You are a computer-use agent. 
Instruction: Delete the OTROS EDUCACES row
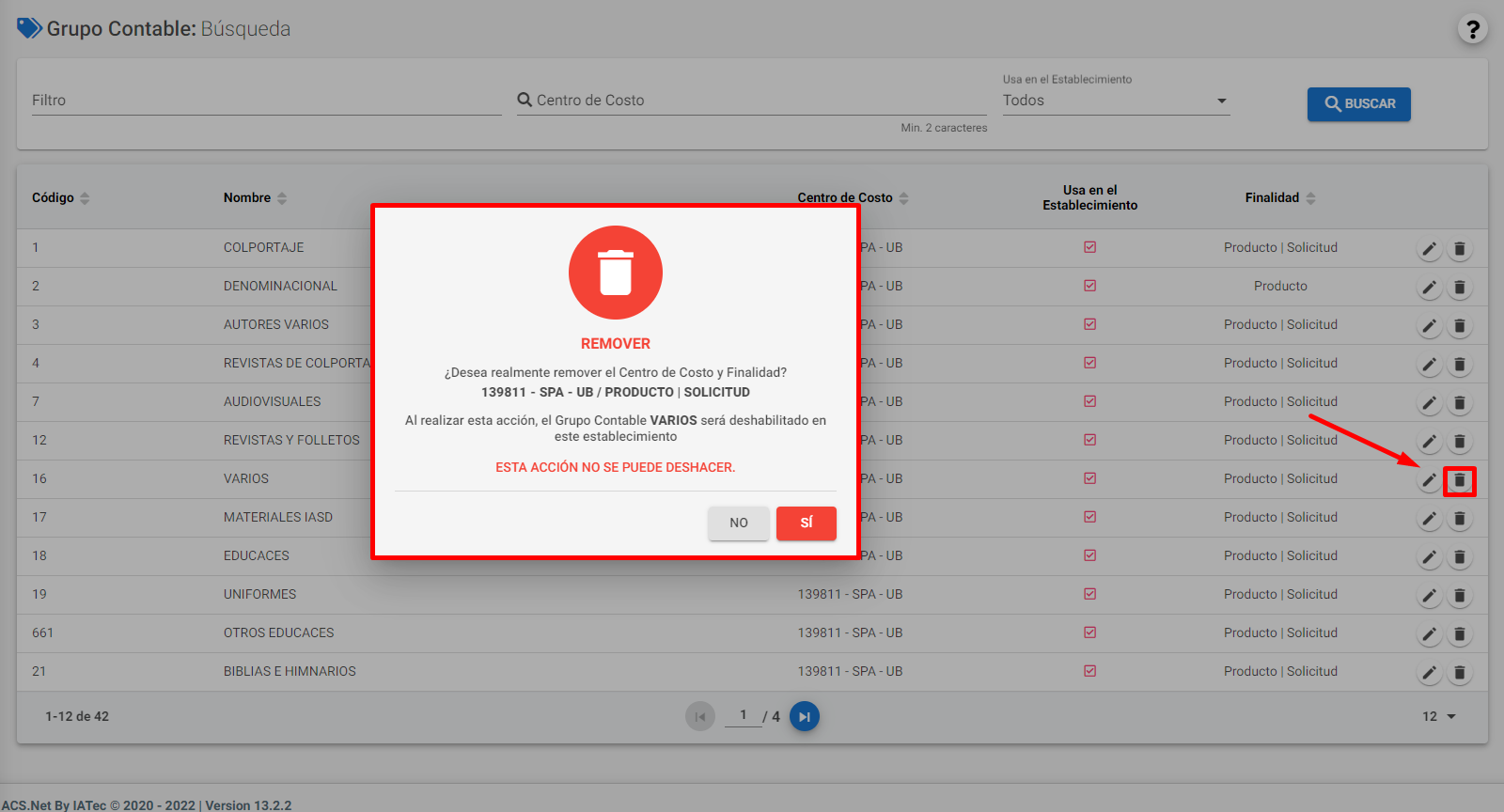coord(1460,634)
